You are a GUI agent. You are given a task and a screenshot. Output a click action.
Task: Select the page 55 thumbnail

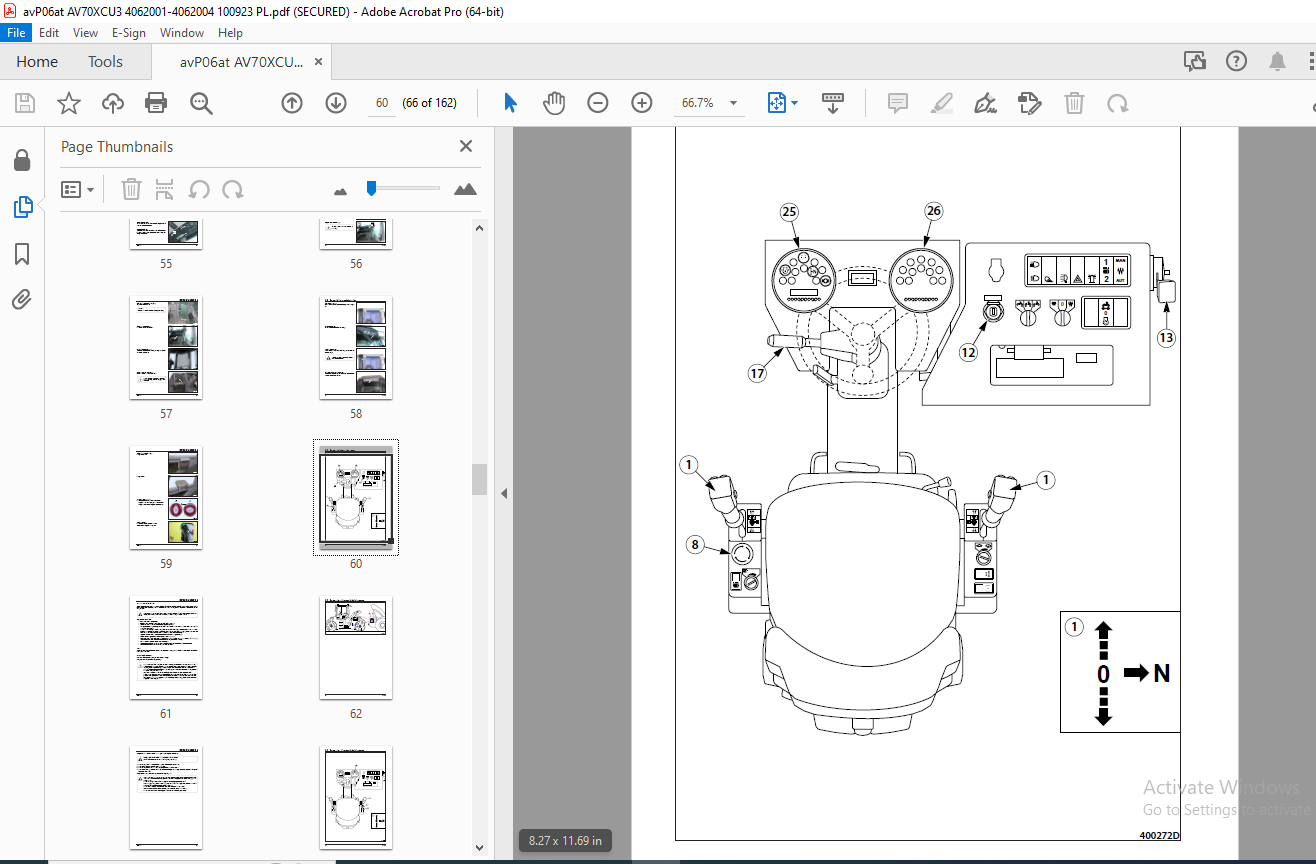point(166,233)
